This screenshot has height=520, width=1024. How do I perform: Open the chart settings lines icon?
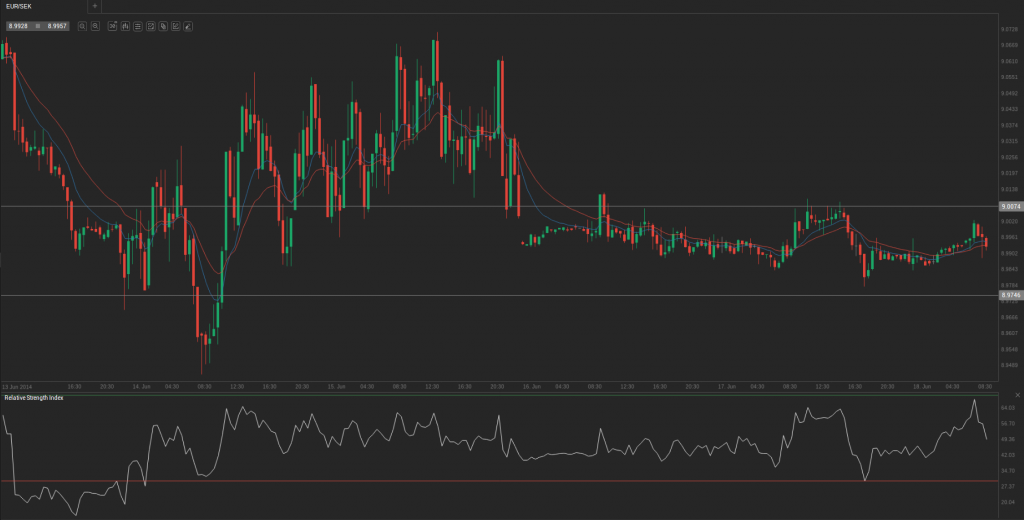pyautogui.click(x=138, y=26)
